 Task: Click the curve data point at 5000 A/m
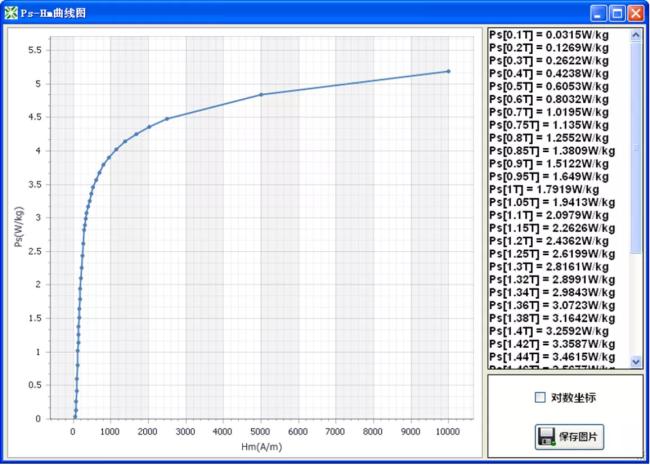pos(260,94)
